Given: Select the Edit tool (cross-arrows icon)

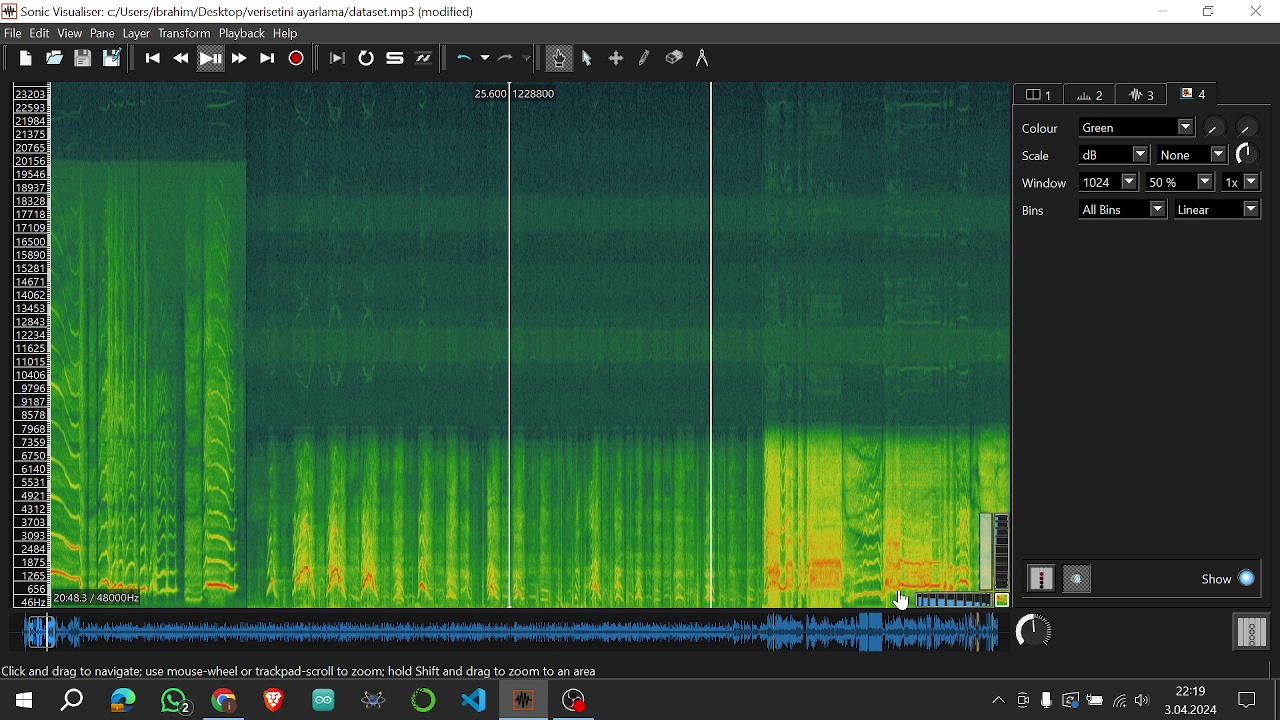Looking at the screenshot, I should [616, 59].
